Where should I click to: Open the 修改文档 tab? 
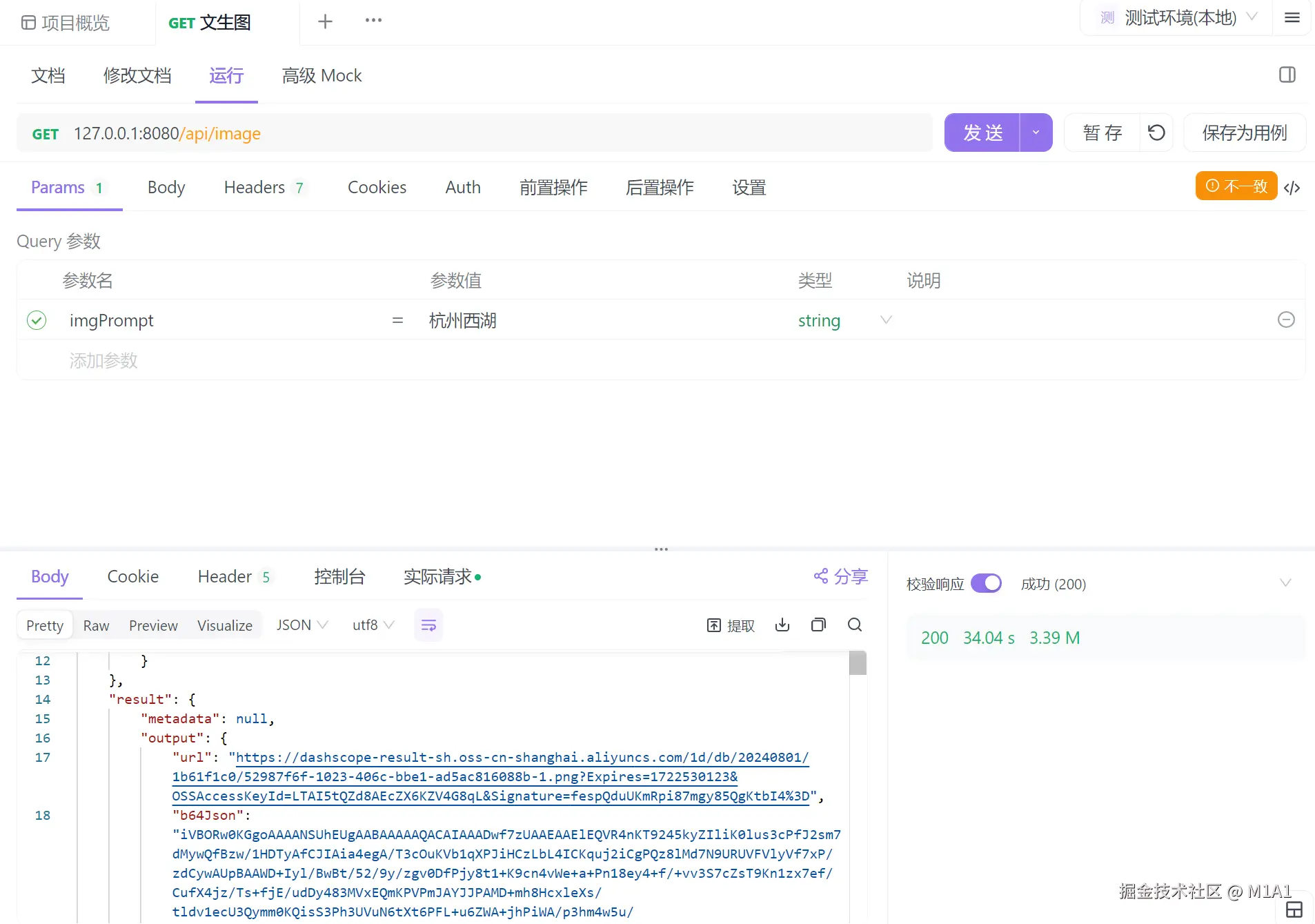tap(137, 75)
